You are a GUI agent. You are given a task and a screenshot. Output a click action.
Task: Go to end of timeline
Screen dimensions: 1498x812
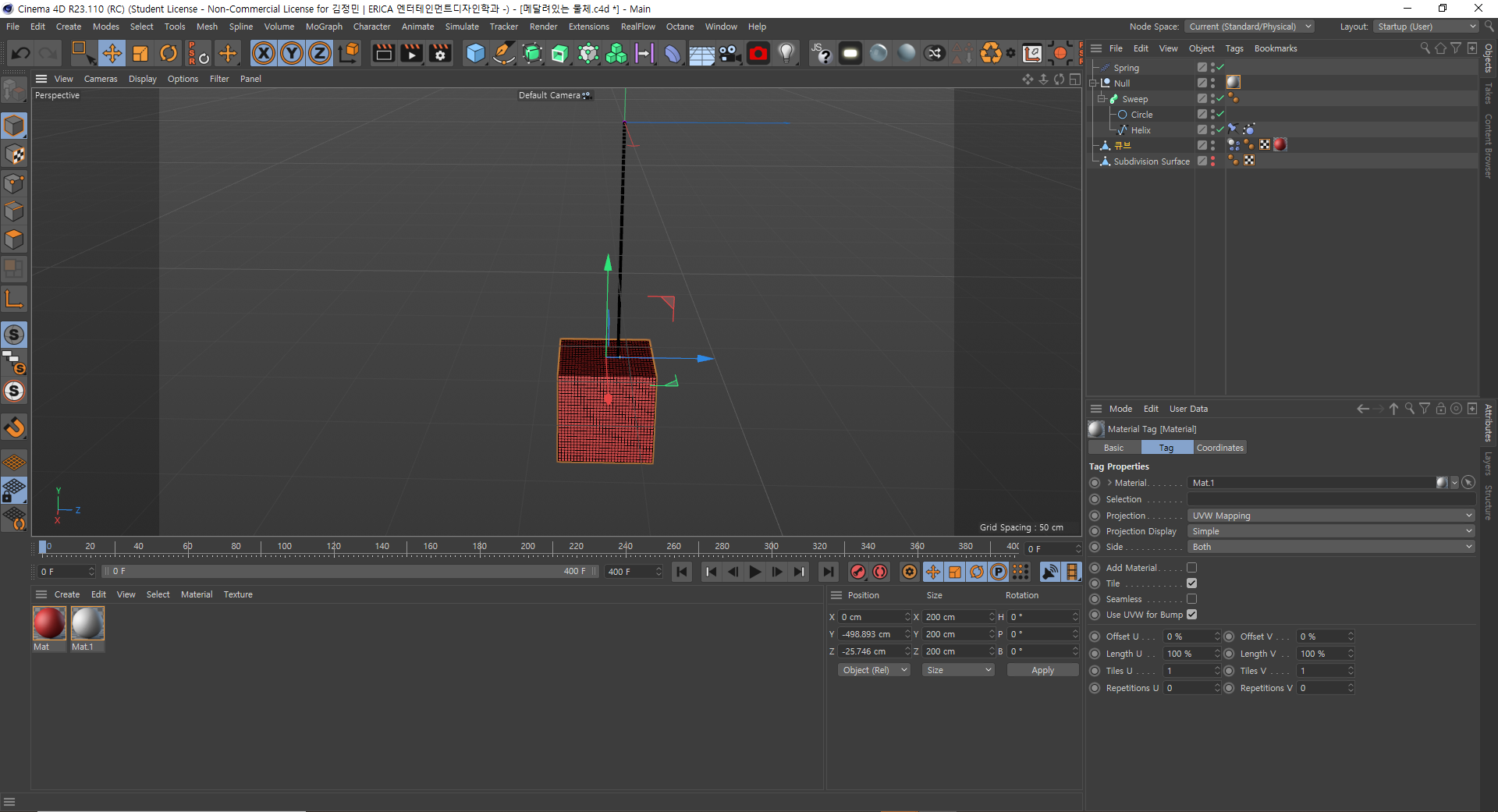coord(828,572)
